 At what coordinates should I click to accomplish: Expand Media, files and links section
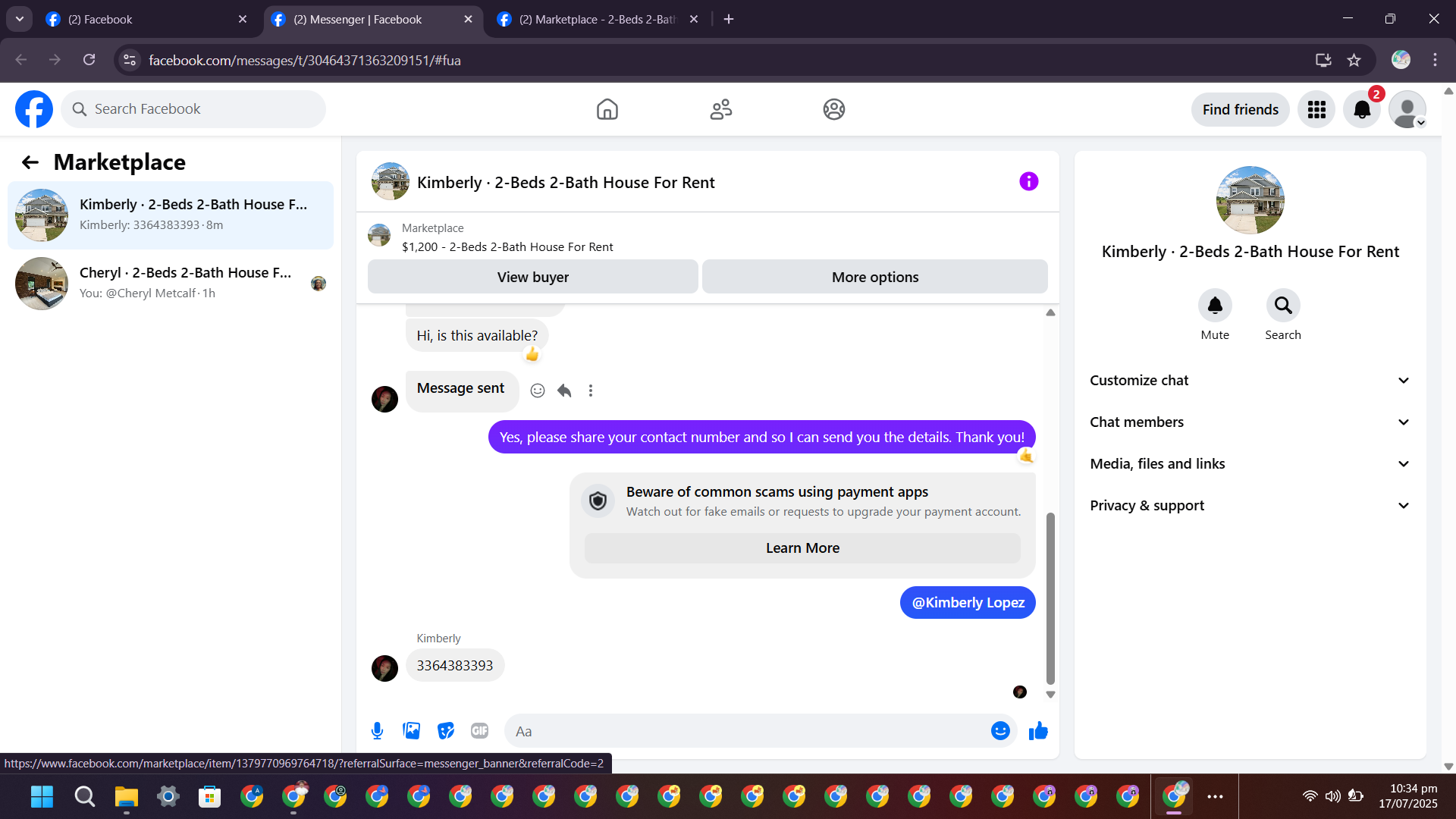coord(1250,464)
